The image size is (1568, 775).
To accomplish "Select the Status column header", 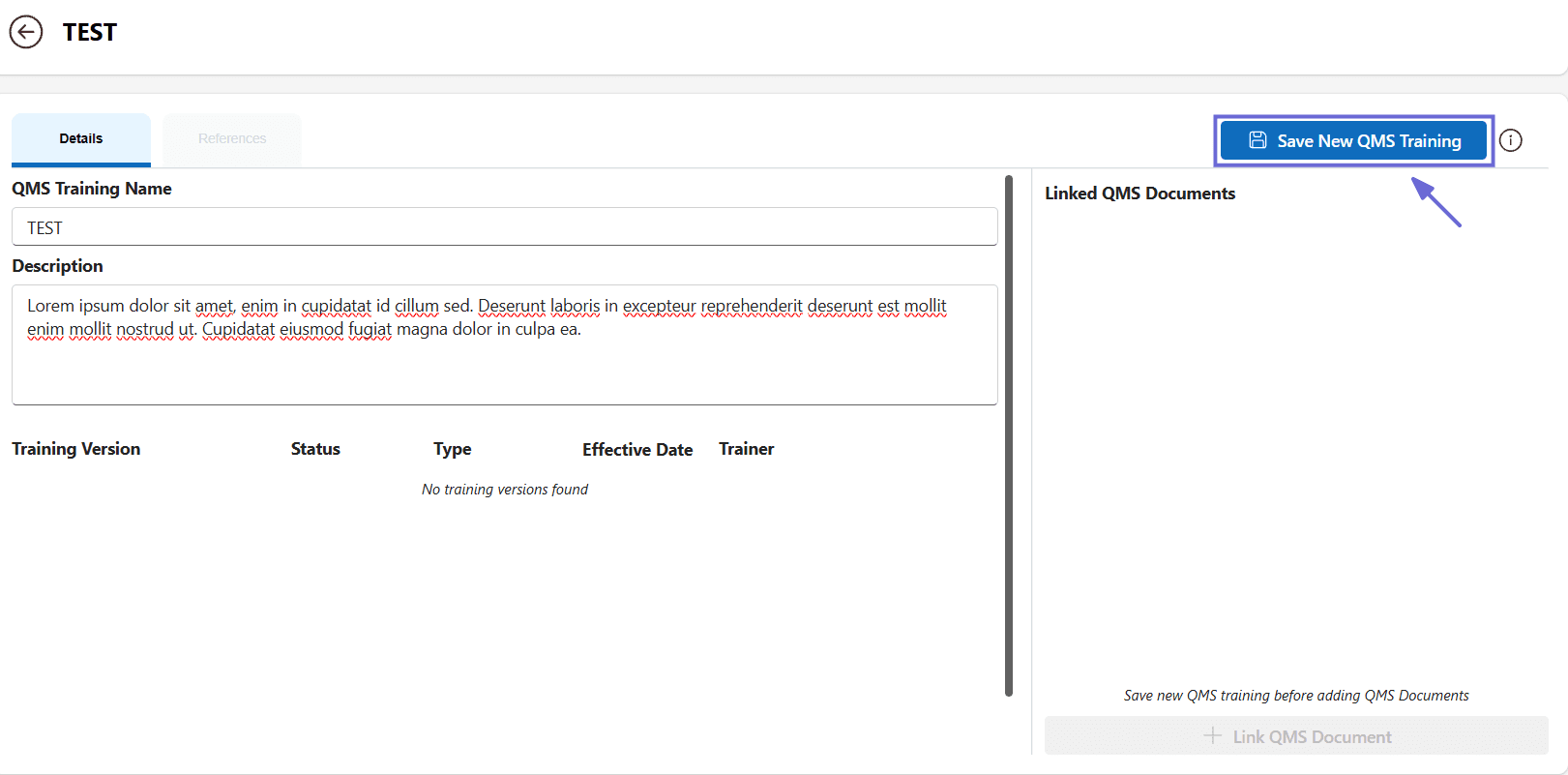I will click(x=315, y=449).
